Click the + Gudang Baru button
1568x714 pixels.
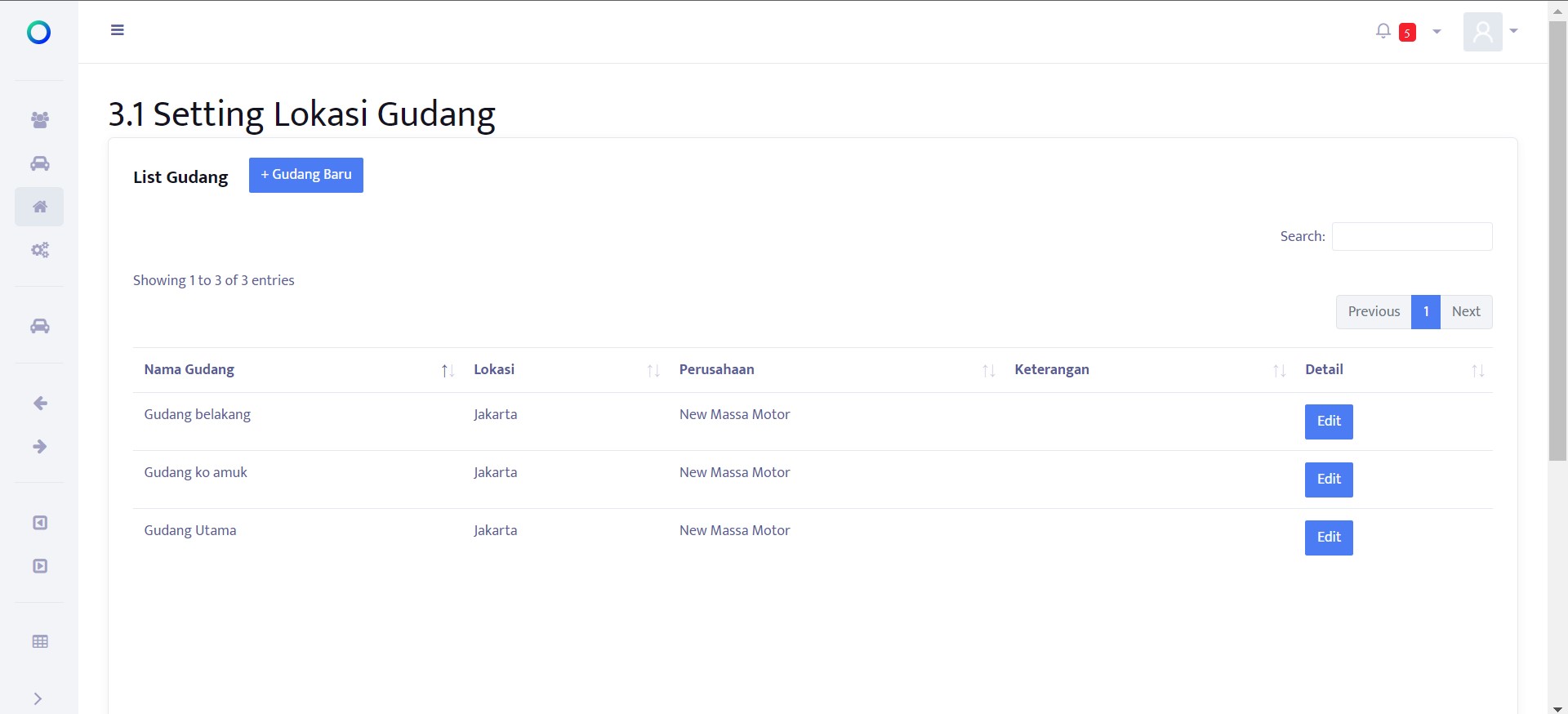click(x=305, y=175)
